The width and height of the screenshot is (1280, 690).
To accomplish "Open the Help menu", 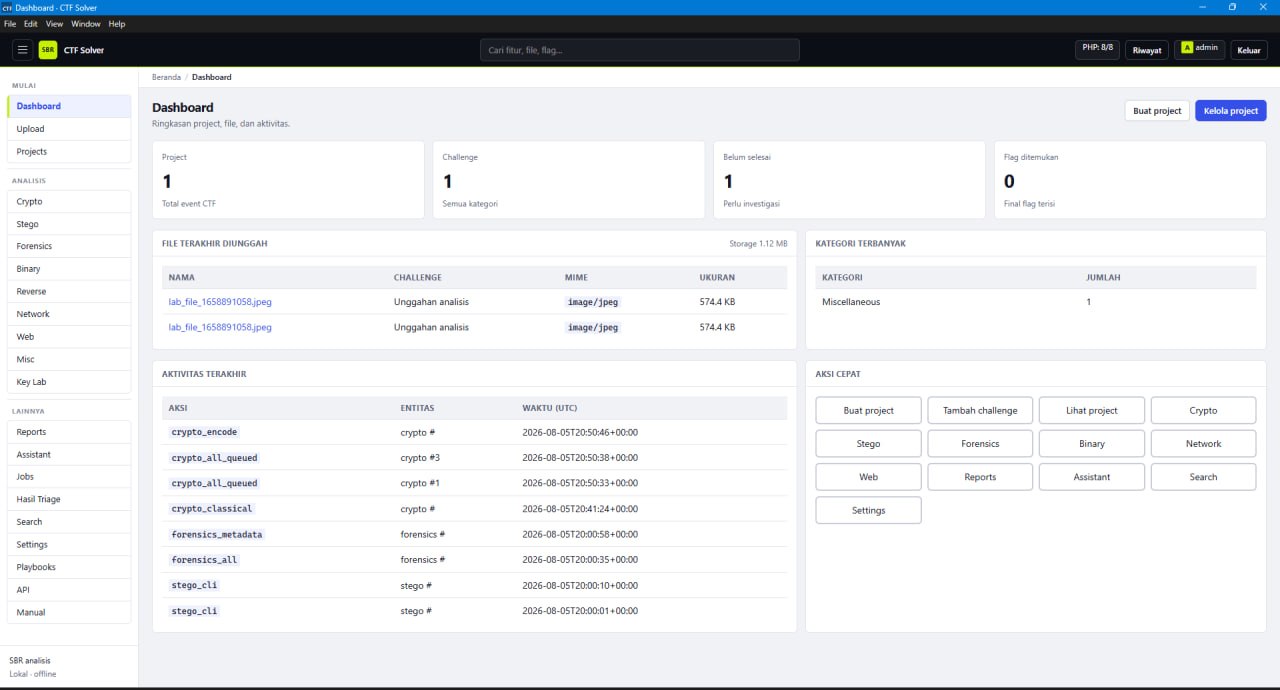I will pyautogui.click(x=117, y=23).
